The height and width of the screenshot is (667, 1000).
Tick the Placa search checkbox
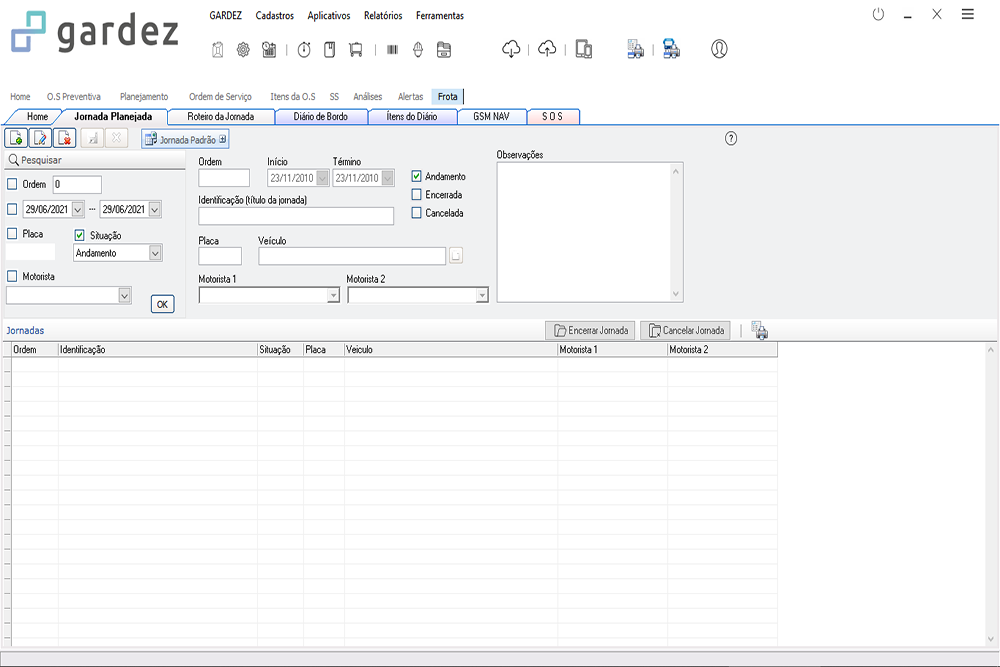[x=12, y=234]
